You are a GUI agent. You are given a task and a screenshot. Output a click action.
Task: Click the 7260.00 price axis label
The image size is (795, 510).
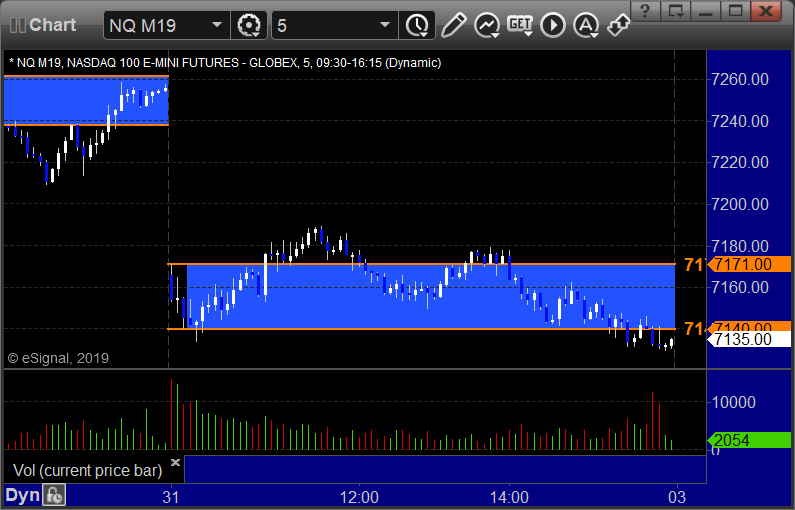740,80
